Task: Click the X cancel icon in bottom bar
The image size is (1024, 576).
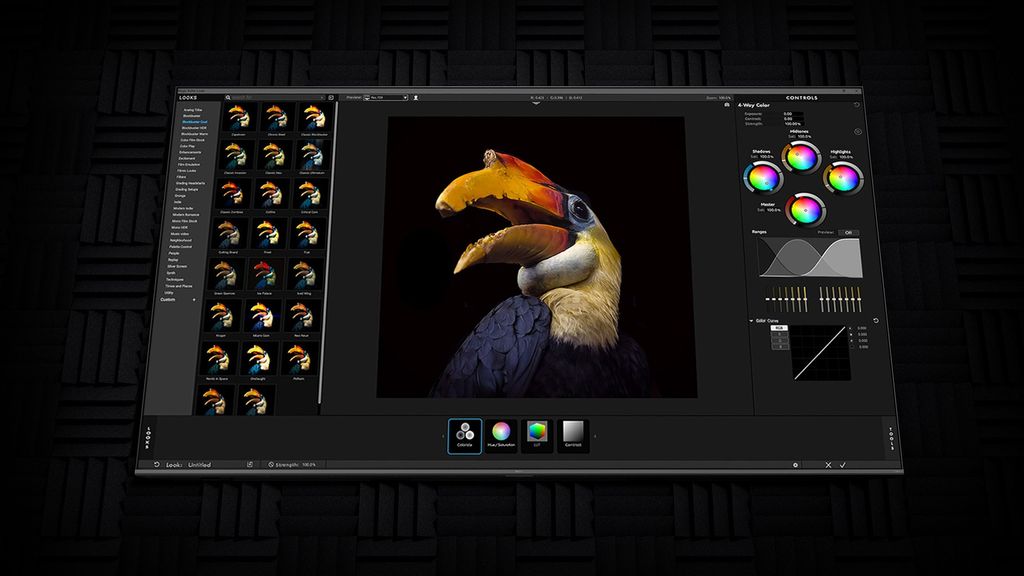Action: click(x=828, y=465)
